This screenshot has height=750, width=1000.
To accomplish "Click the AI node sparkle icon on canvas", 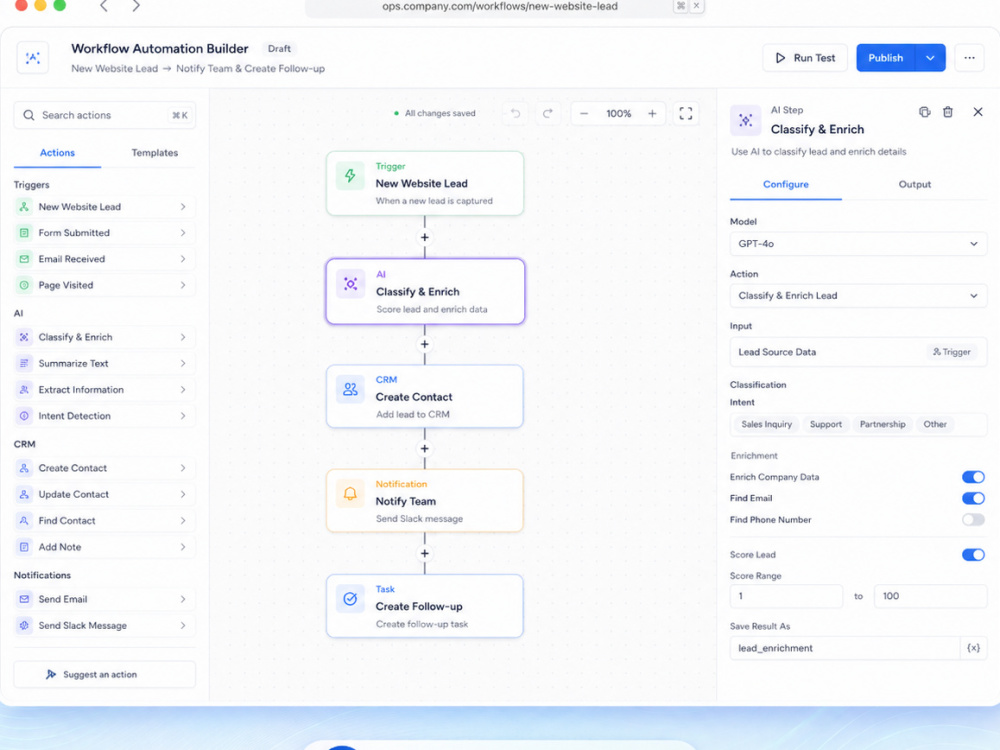I will click(350, 284).
